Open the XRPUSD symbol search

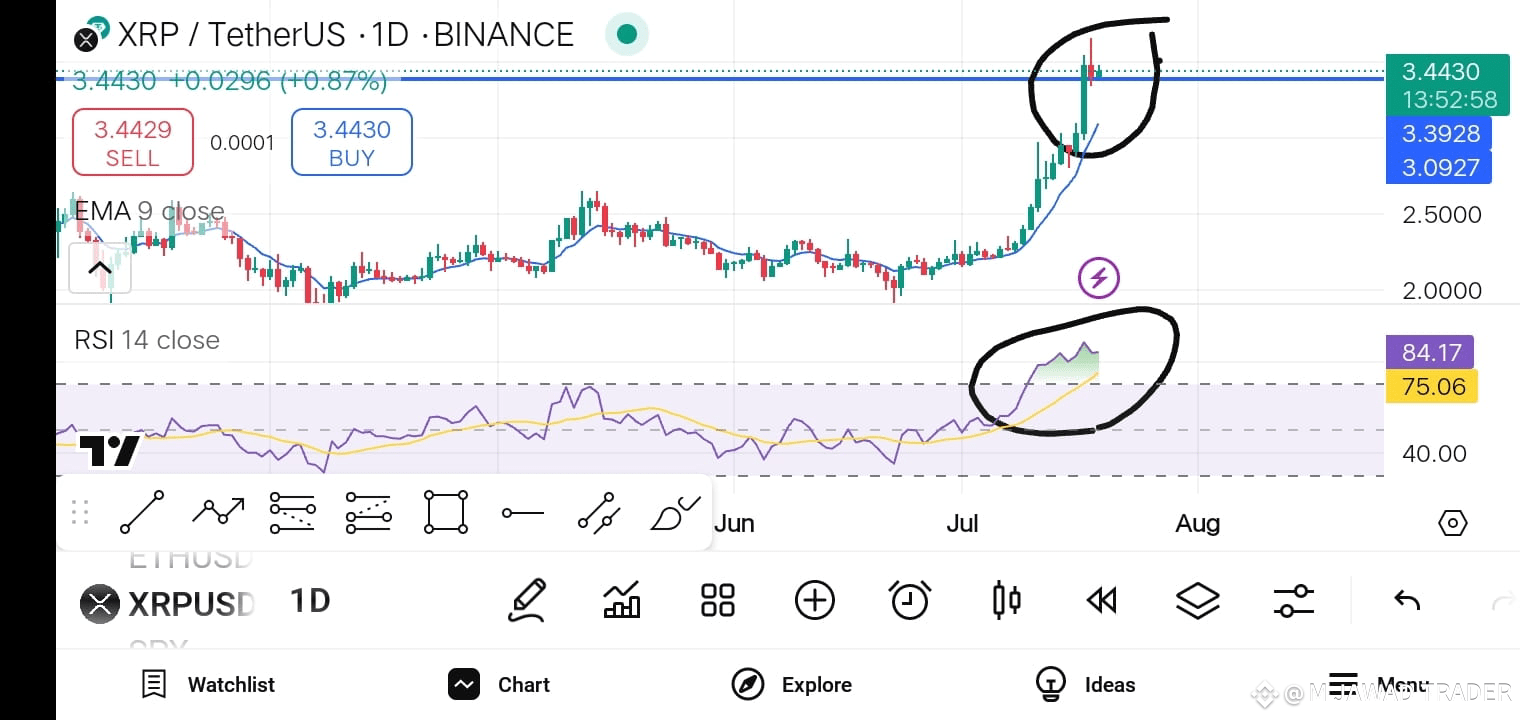click(x=168, y=604)
